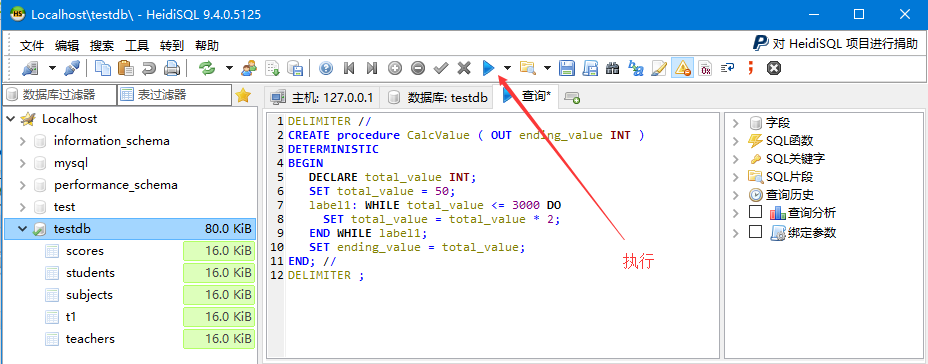Tick the 绑定参数 checkbox
The height and width of the screenshot is (364, 928).
click(x=755, y=232)
